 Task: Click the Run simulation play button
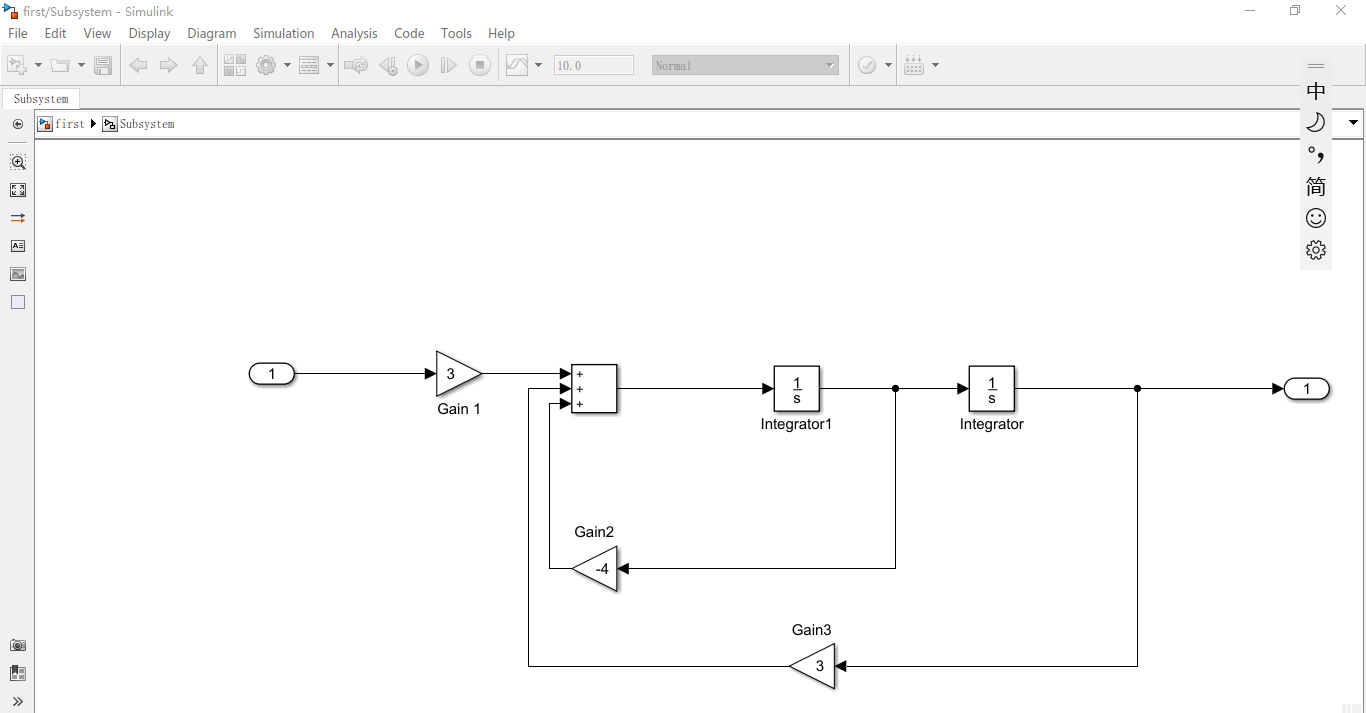(418, 65)
